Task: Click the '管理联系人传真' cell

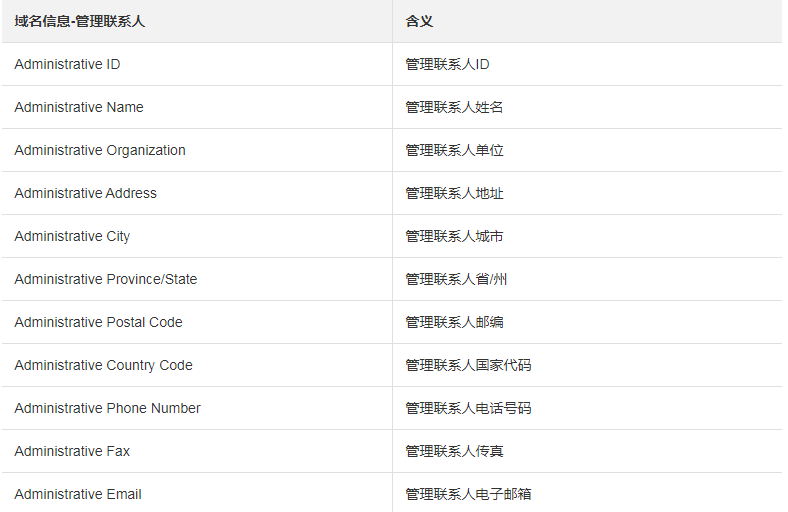Action: coord(454,451)
